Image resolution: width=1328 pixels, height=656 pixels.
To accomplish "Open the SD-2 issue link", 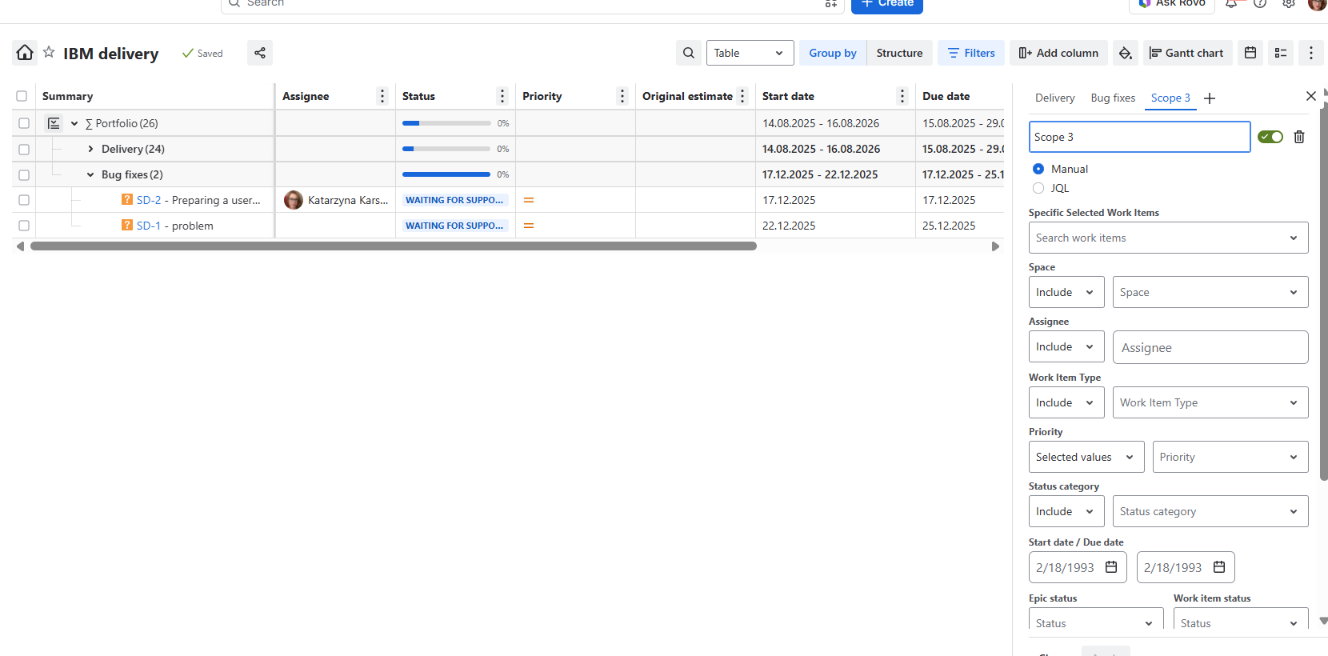I will pos(149,200).
